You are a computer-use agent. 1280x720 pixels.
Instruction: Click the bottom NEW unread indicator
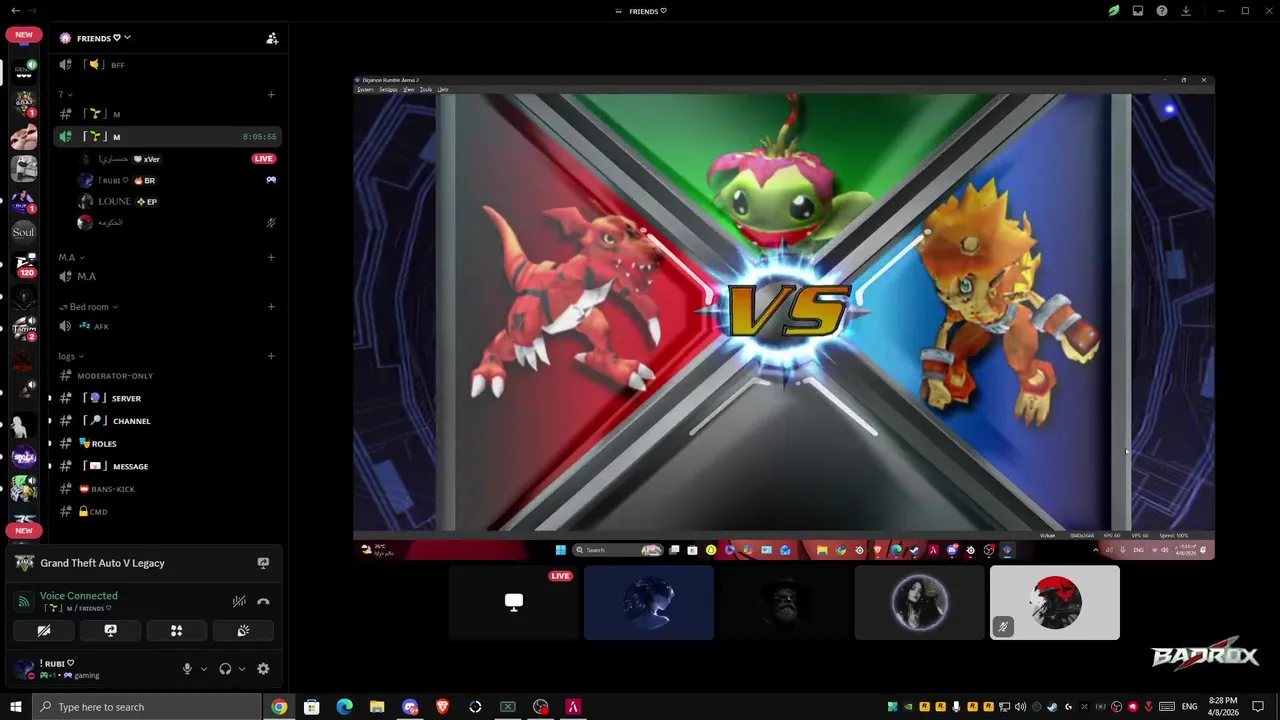24,530
